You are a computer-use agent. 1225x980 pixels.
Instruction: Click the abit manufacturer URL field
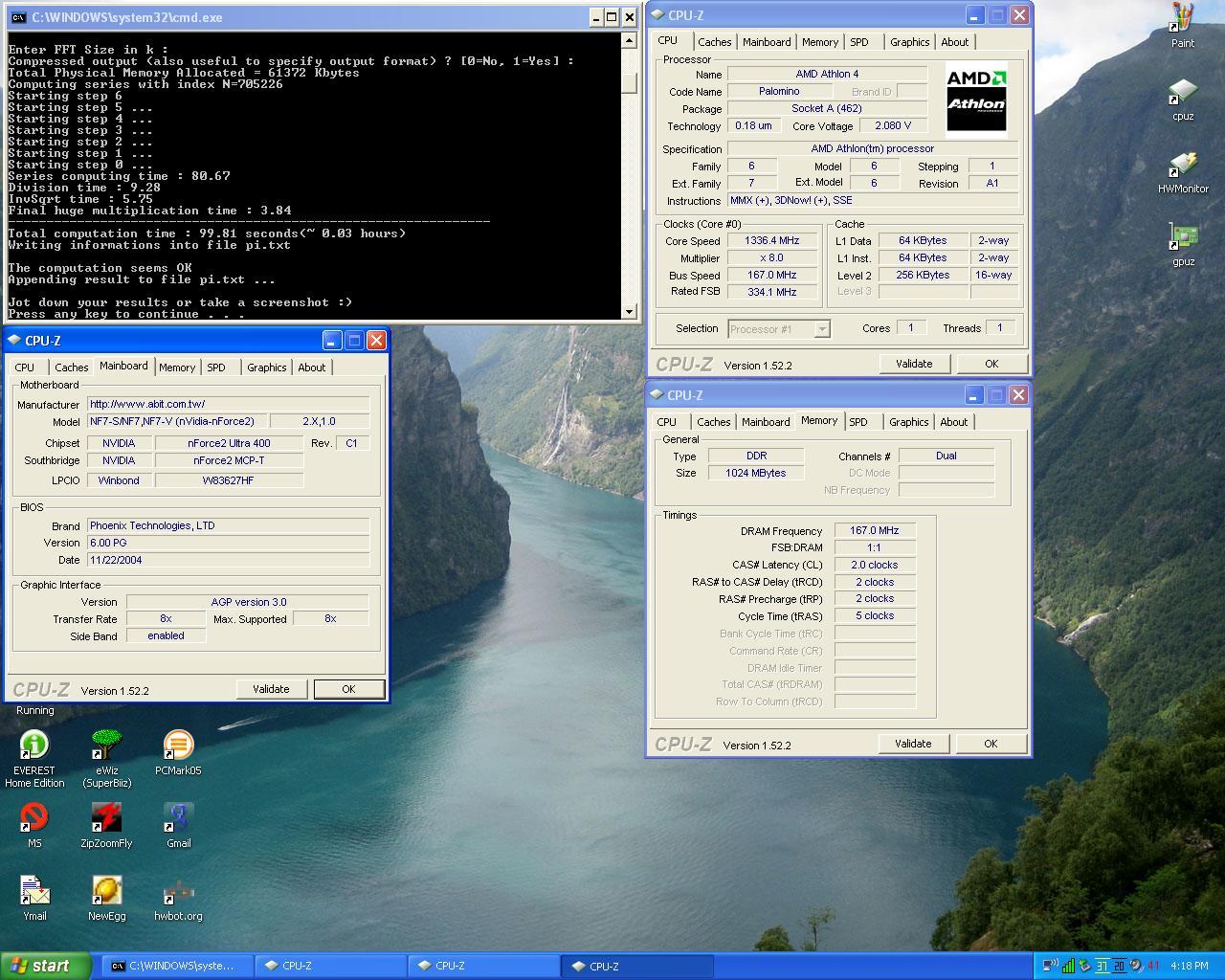[228, 404]
